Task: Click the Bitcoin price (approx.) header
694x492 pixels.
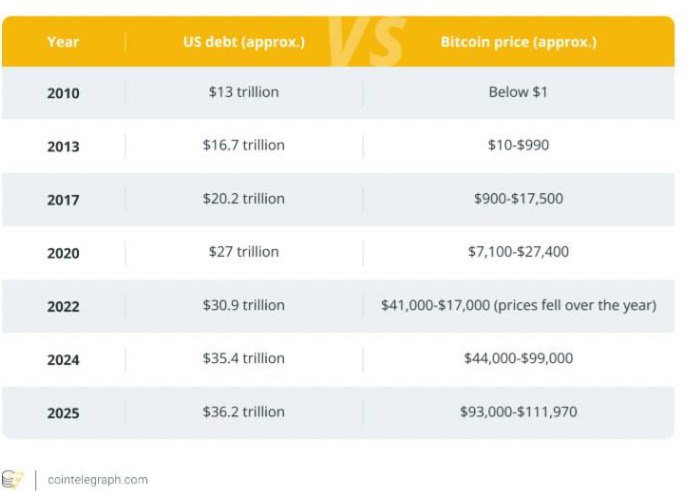Action: 518,42
